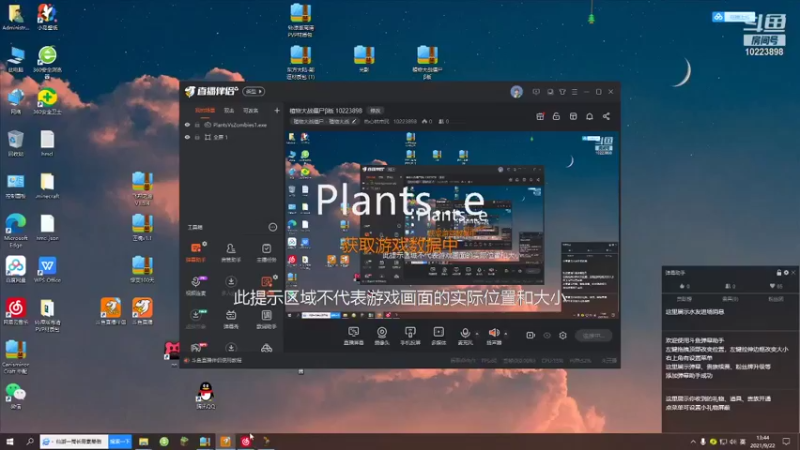Add a multimedia source
The height and width of the screenshot is (450, 800).
tap(438, 335)
